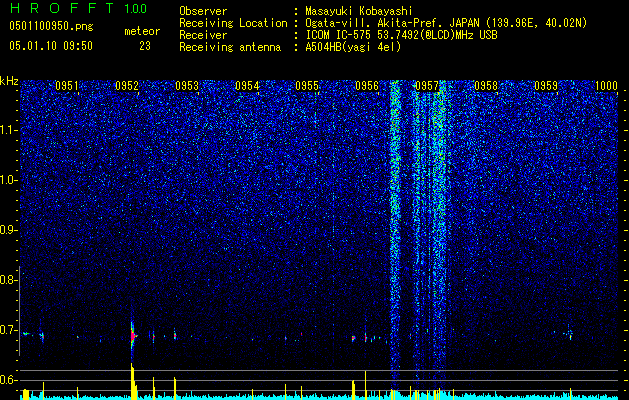Click the 0951 time marker

67,85
